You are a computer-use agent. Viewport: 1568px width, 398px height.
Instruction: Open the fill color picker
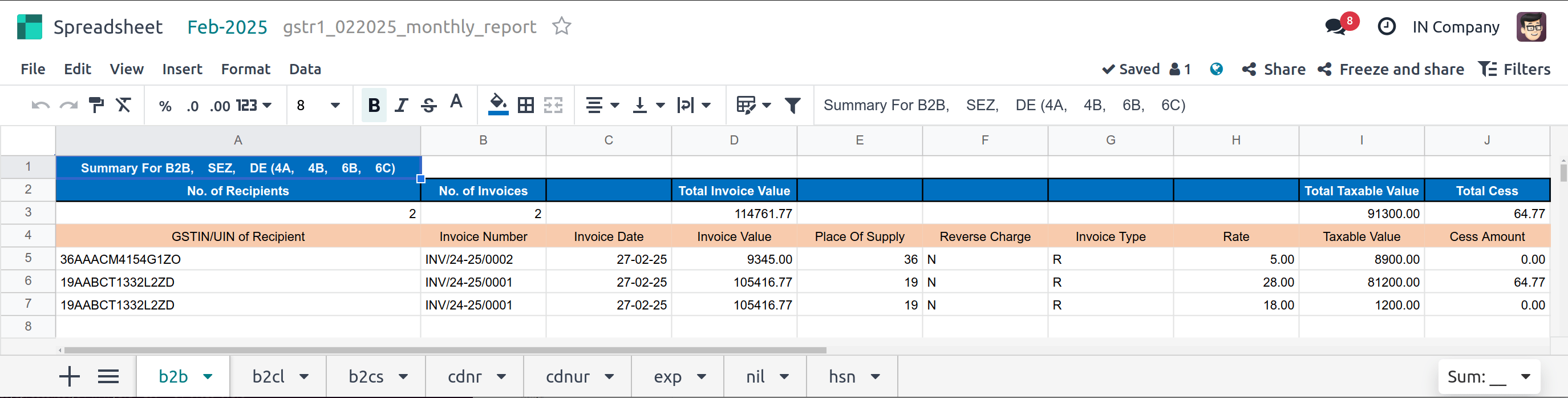click(x=498, y=106)
